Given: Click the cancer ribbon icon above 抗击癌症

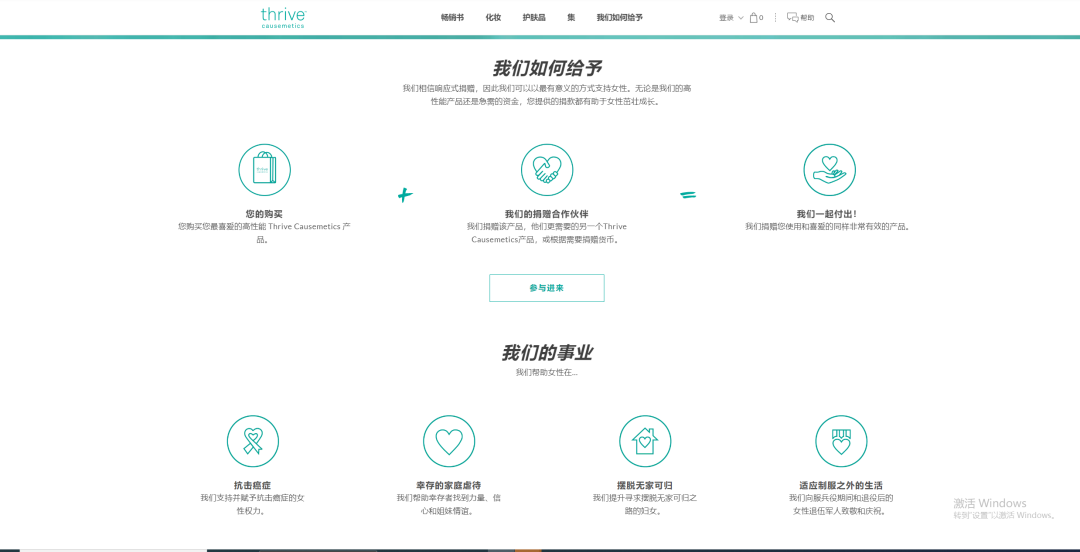Looking at the screenshot, I should (x=253, y=441).
